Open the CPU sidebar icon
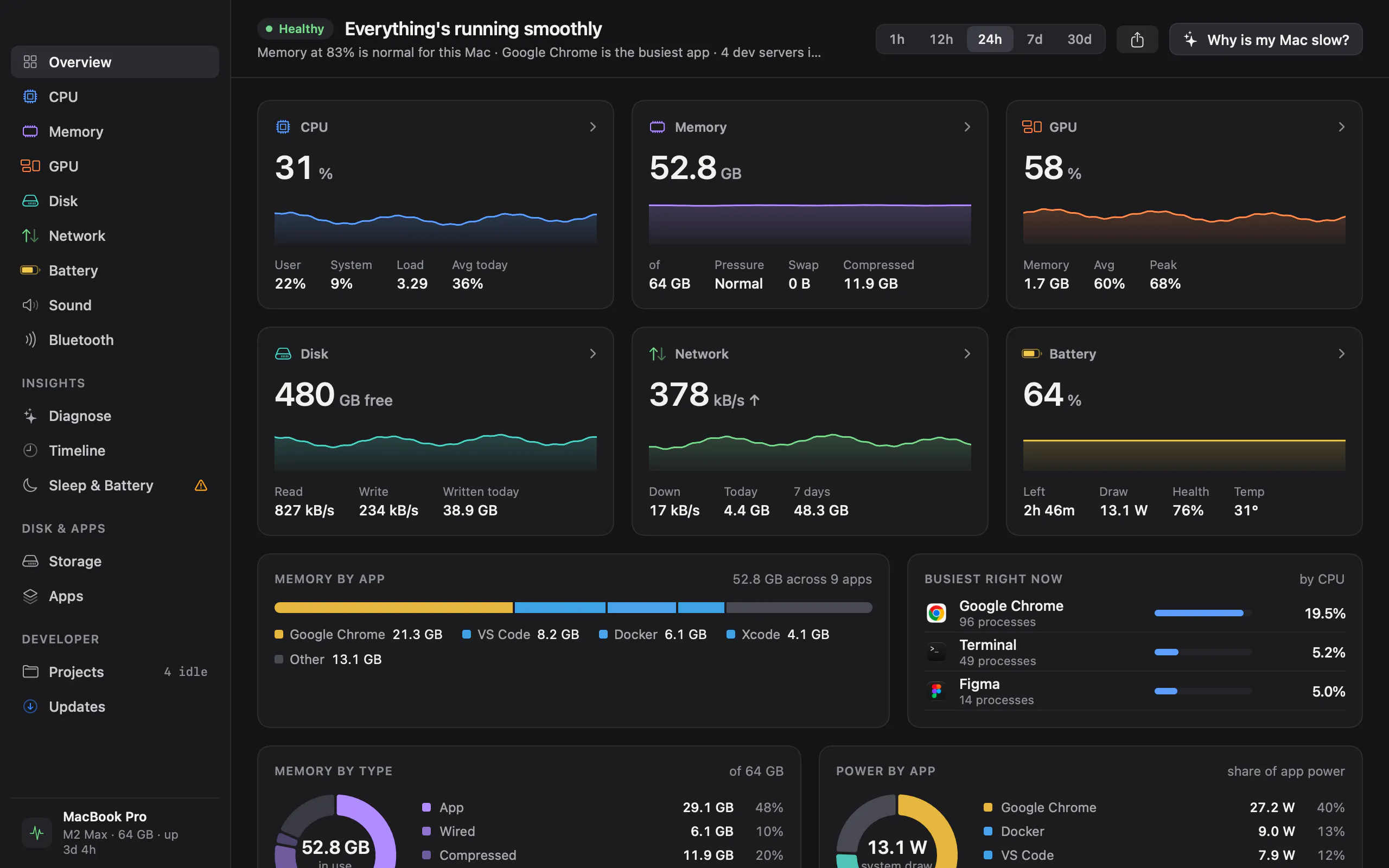 pyautogui.click(x=30, y=97)
